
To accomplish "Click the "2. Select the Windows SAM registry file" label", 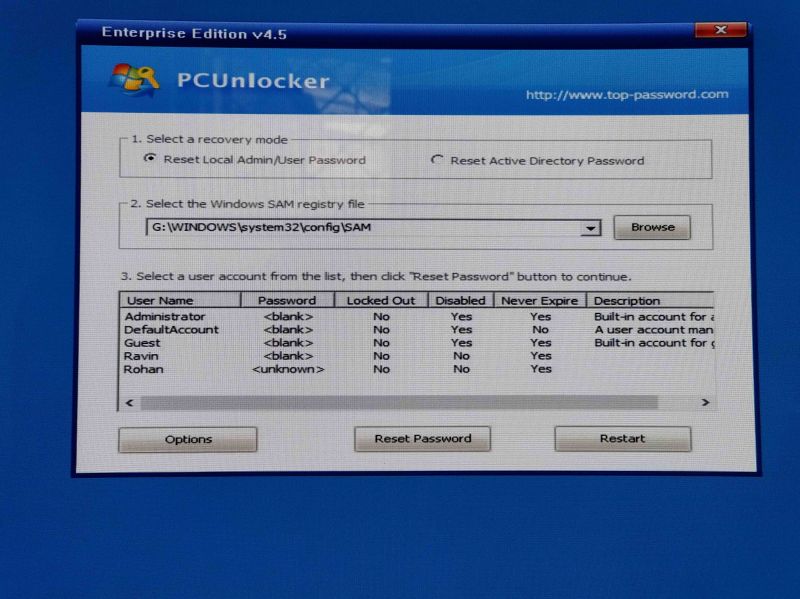I will pyautogui.click(x=247, y=204).
